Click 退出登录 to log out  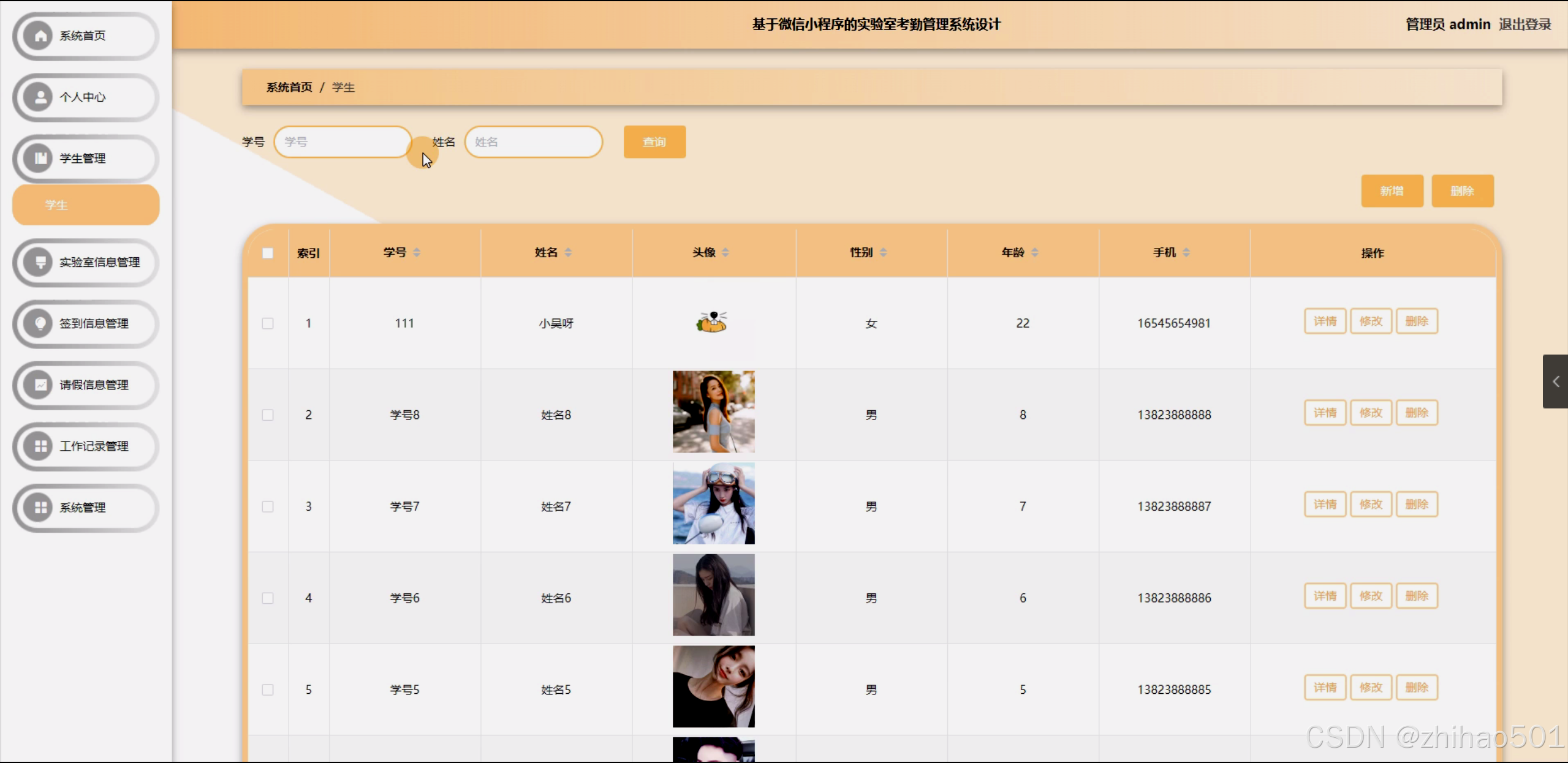pyautogui.click(x=1524, y=24)
